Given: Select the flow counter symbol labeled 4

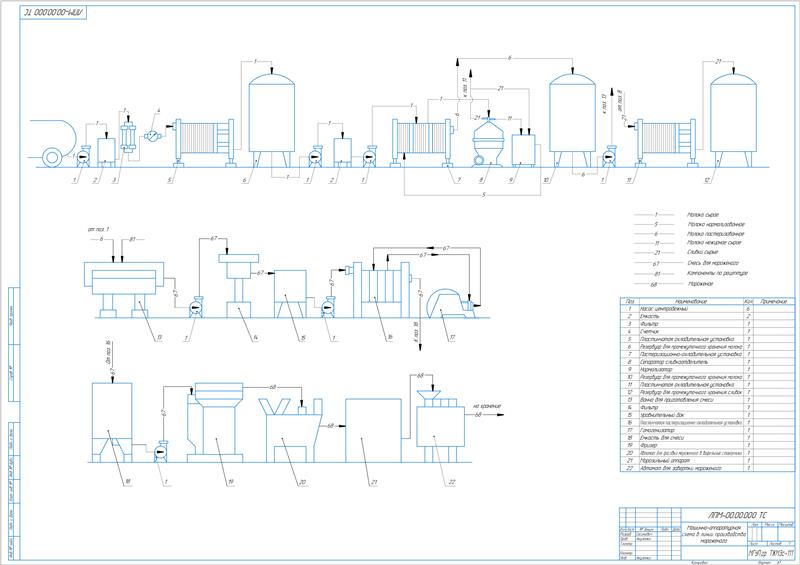Looking at the screenshot, I should [x=153, y=136].
